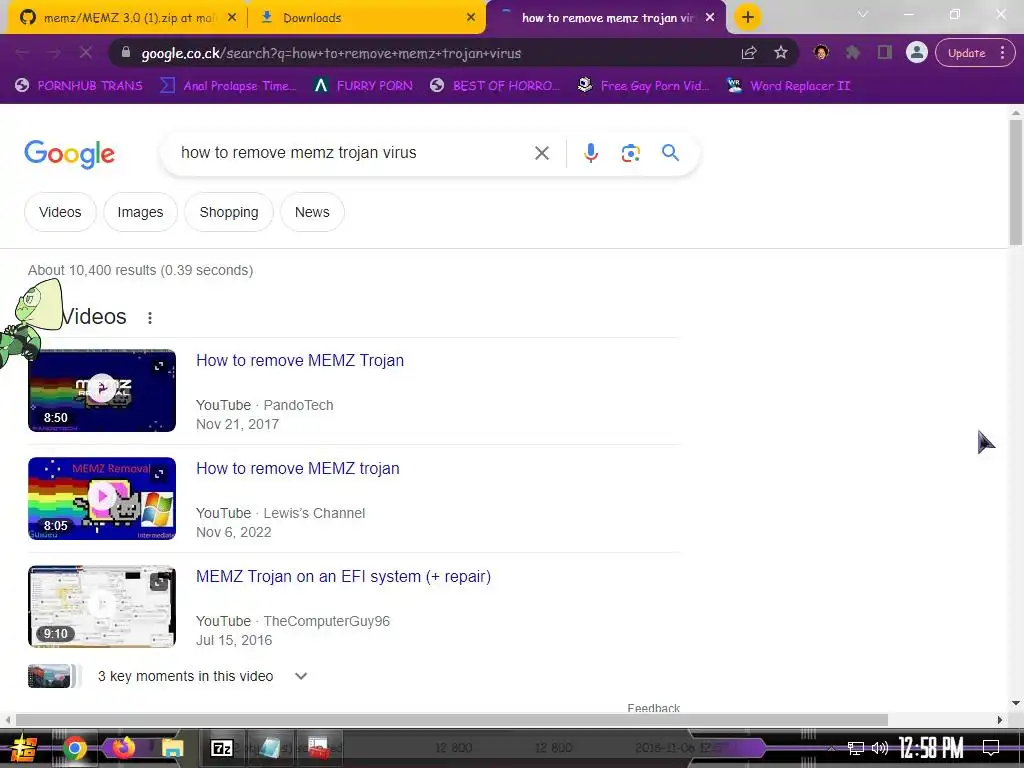Open Lewis's Channel 'How to remove MEMZ trojan'
Viewport: 1024px width, 768px height.
click(x=298, y=468)
